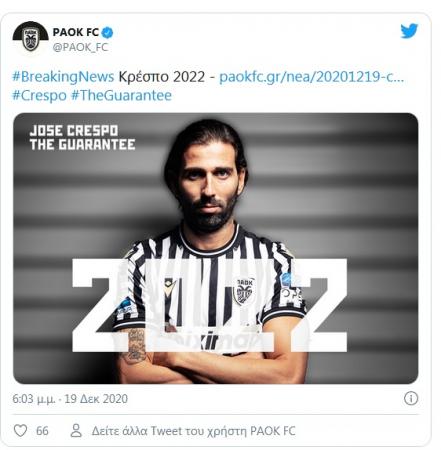This screenshot has width=441, height=450.
Task: Click the blue verified badge
Action: (x=107, y=33)
